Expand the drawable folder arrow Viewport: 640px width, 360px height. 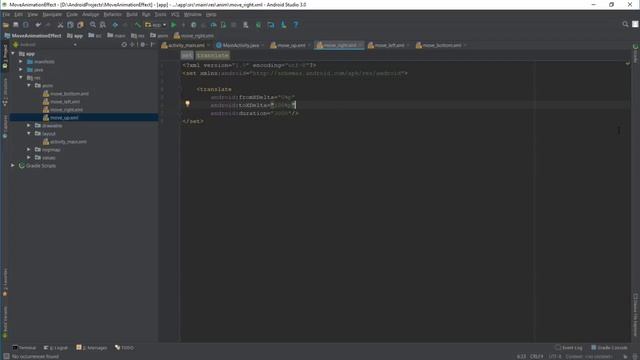[x=29, y=125]
